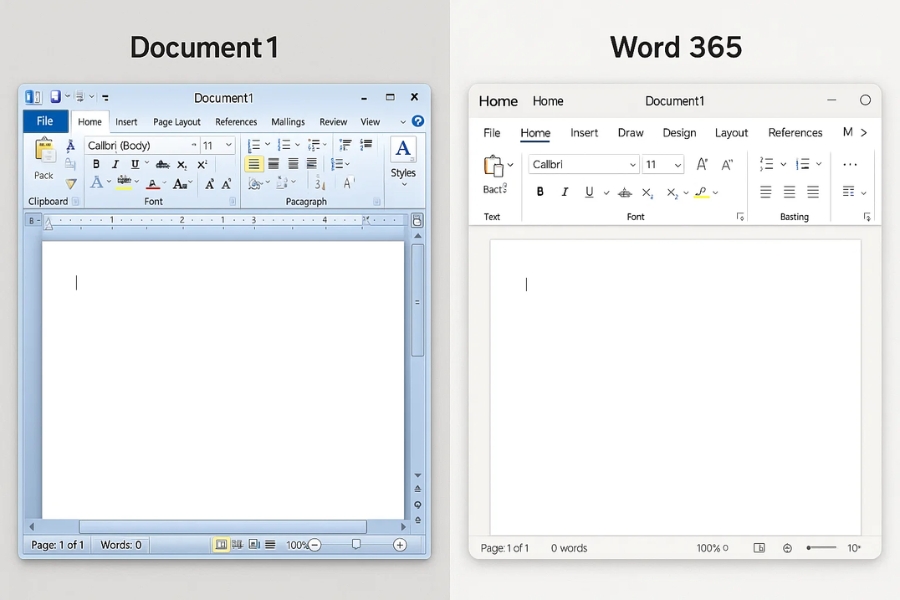
Task: Click the save icon in Document1 title bar
Action: pyautogui.click(x=55, y=96)
